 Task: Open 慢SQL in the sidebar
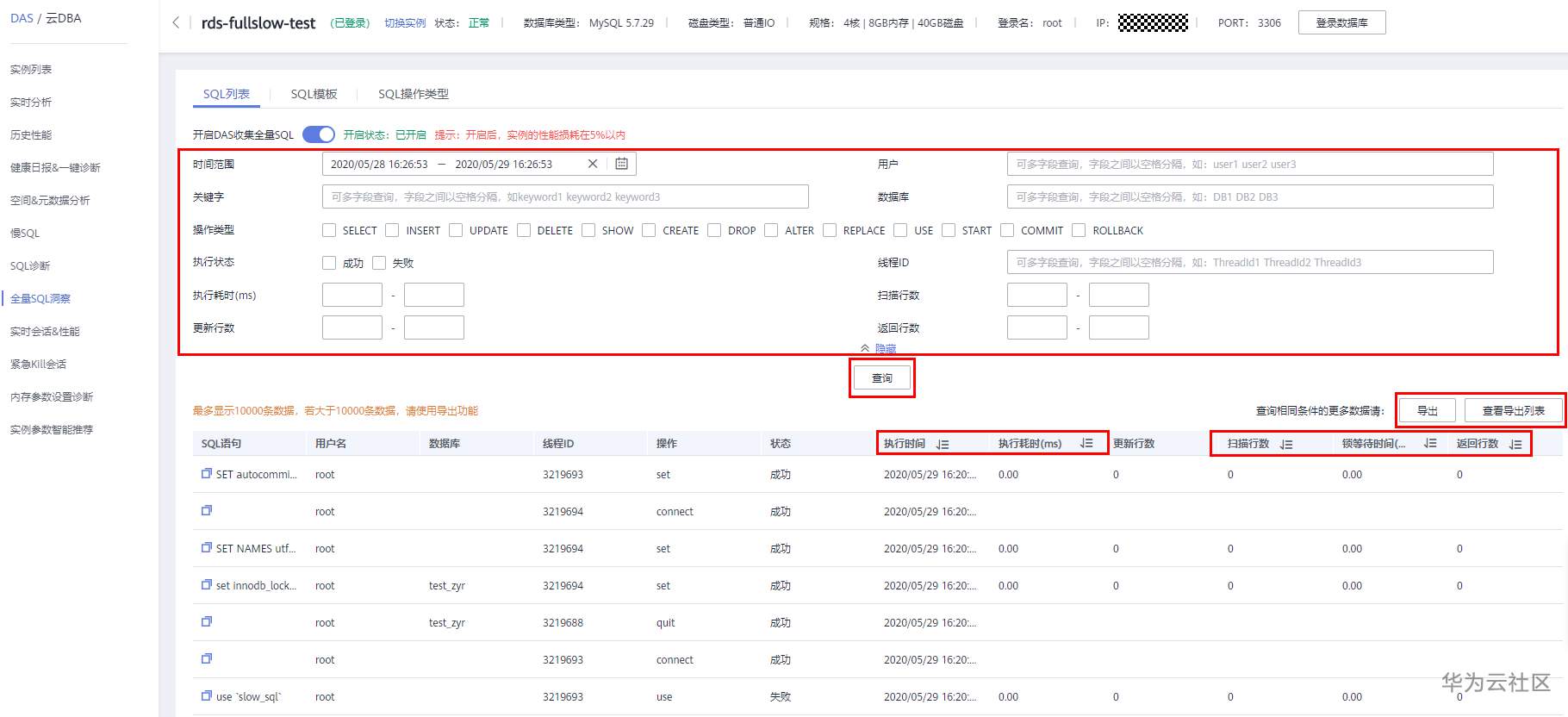[x=25, y=233]
